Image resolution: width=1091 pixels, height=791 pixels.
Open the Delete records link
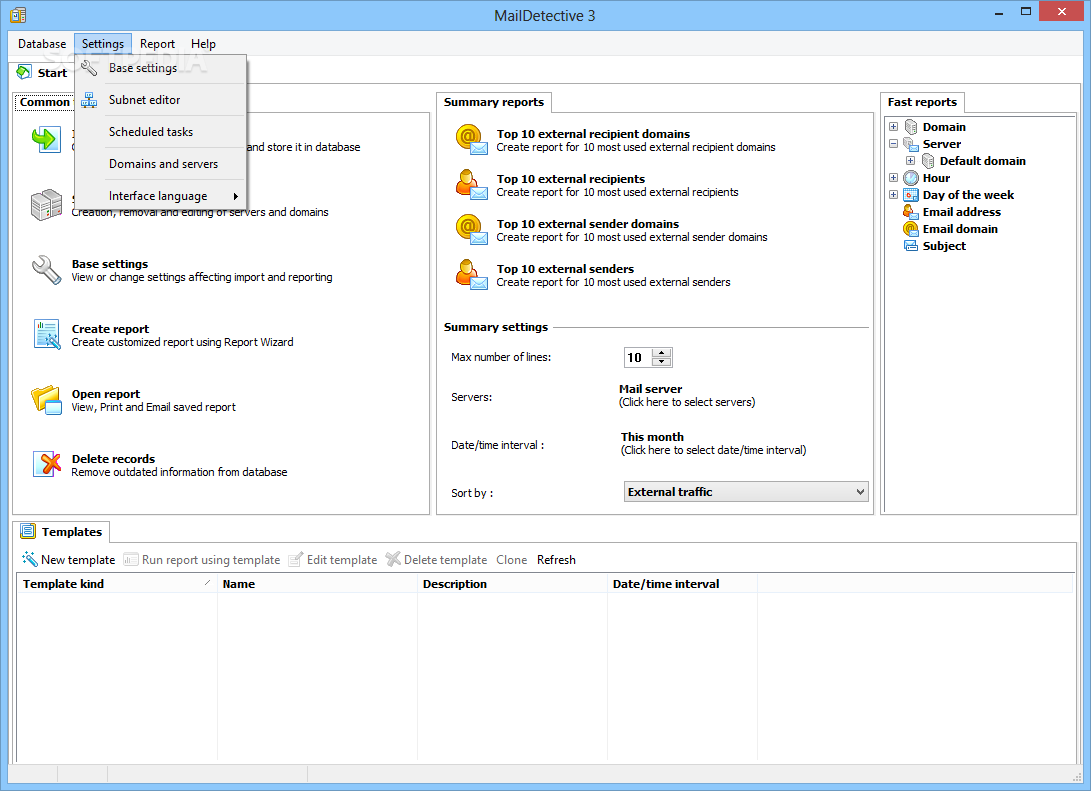tap(113, 459)
